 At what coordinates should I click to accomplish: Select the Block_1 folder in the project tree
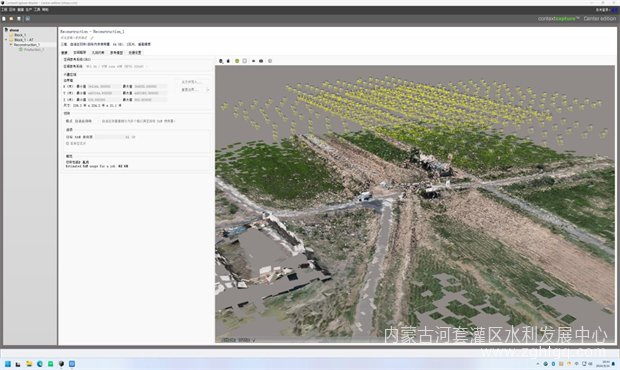(x=18, y=35)
